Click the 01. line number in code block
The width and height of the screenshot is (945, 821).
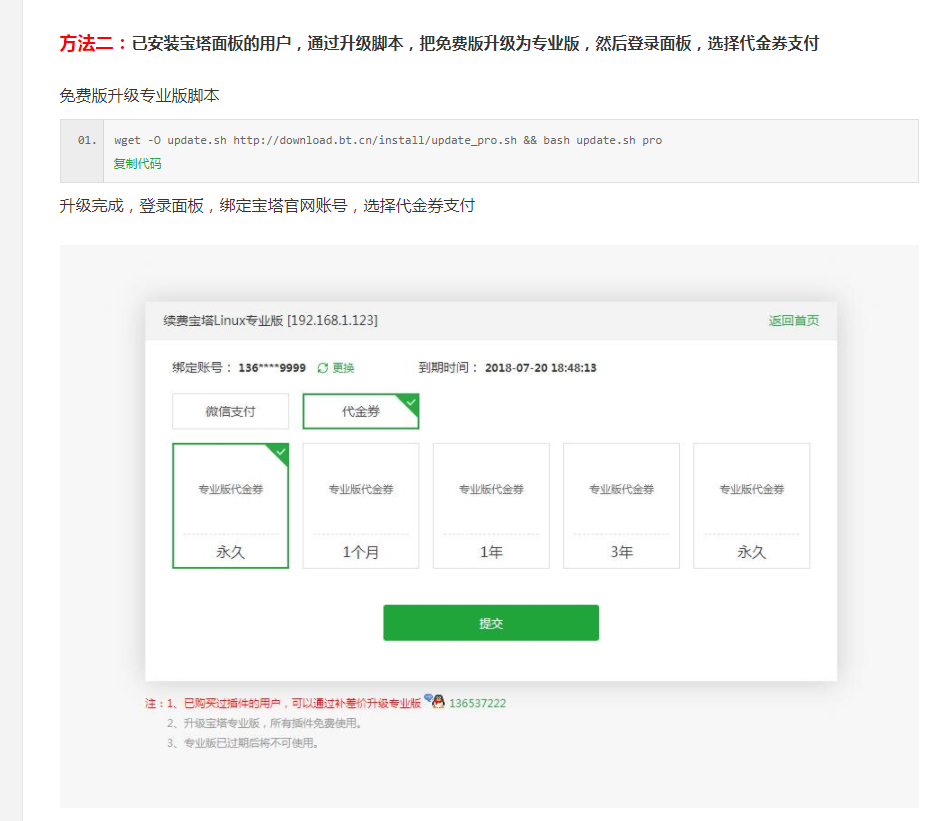pos(87,140)
